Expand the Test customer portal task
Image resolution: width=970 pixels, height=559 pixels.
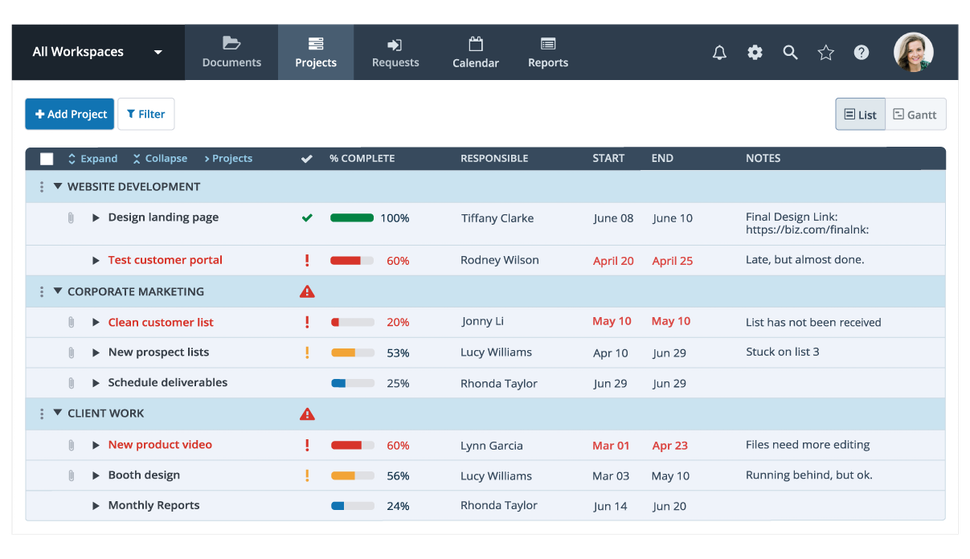96,261
